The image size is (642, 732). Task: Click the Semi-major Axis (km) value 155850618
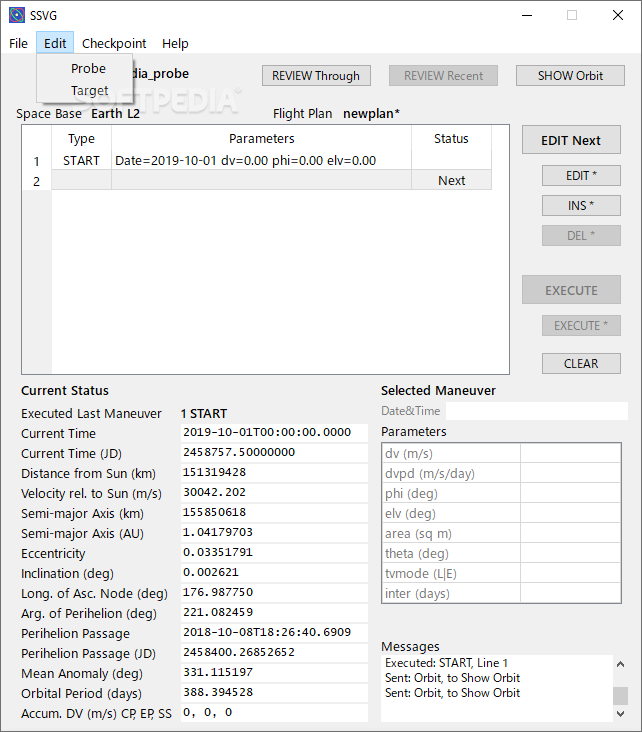click(x=274, y=513)
